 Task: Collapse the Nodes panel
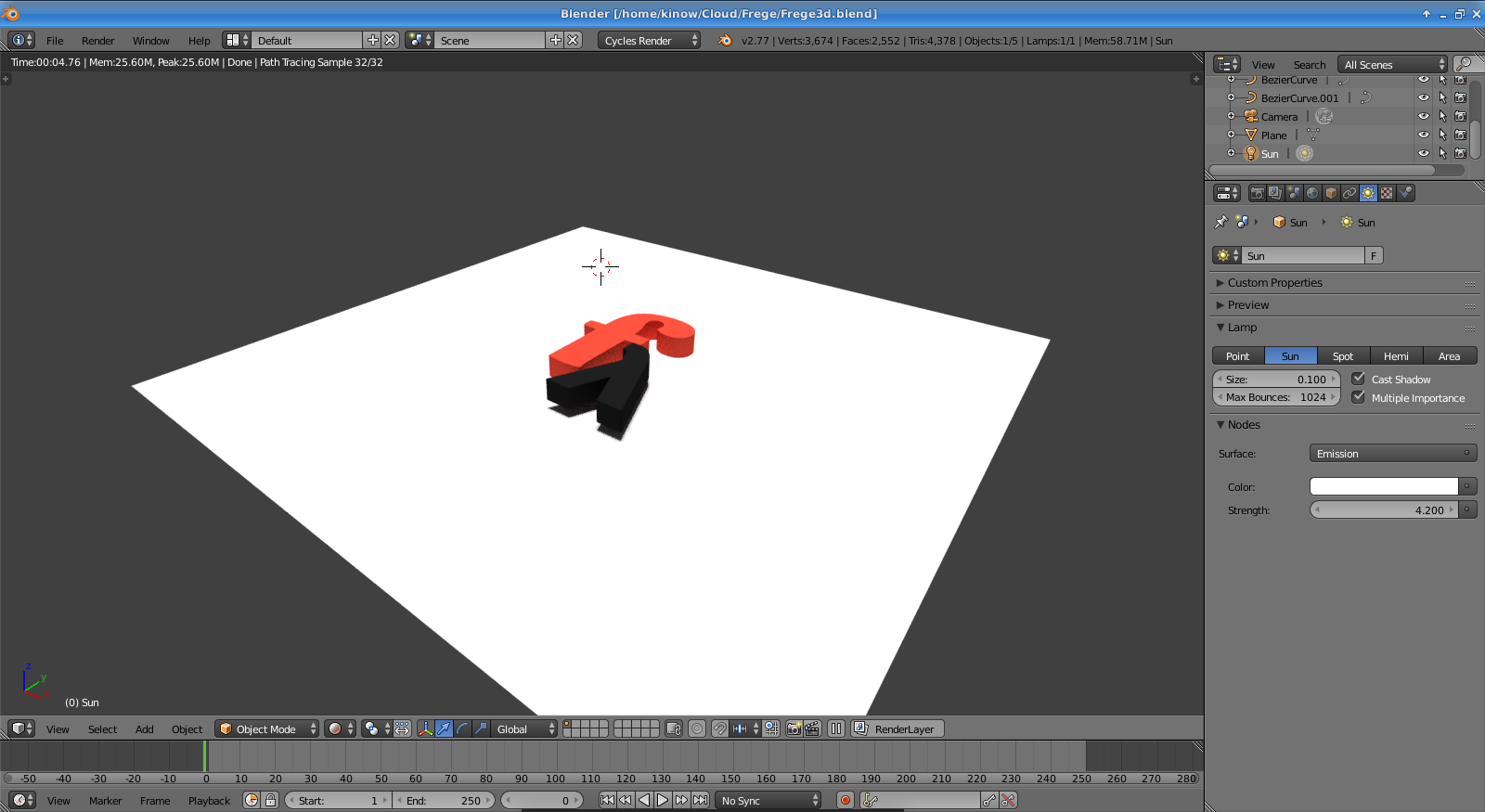[1220, 424]
